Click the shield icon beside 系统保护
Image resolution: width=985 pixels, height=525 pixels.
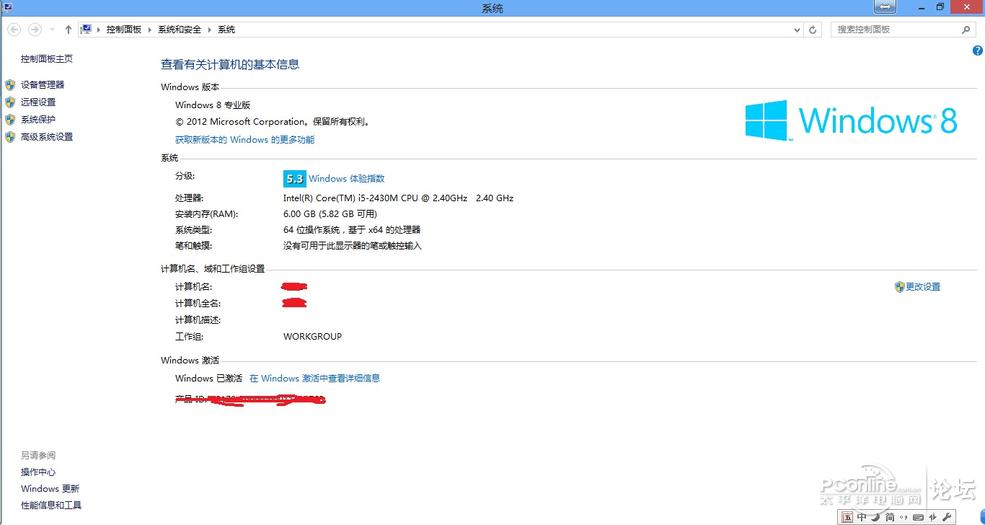pyautogui.click(x=10, y=119)
